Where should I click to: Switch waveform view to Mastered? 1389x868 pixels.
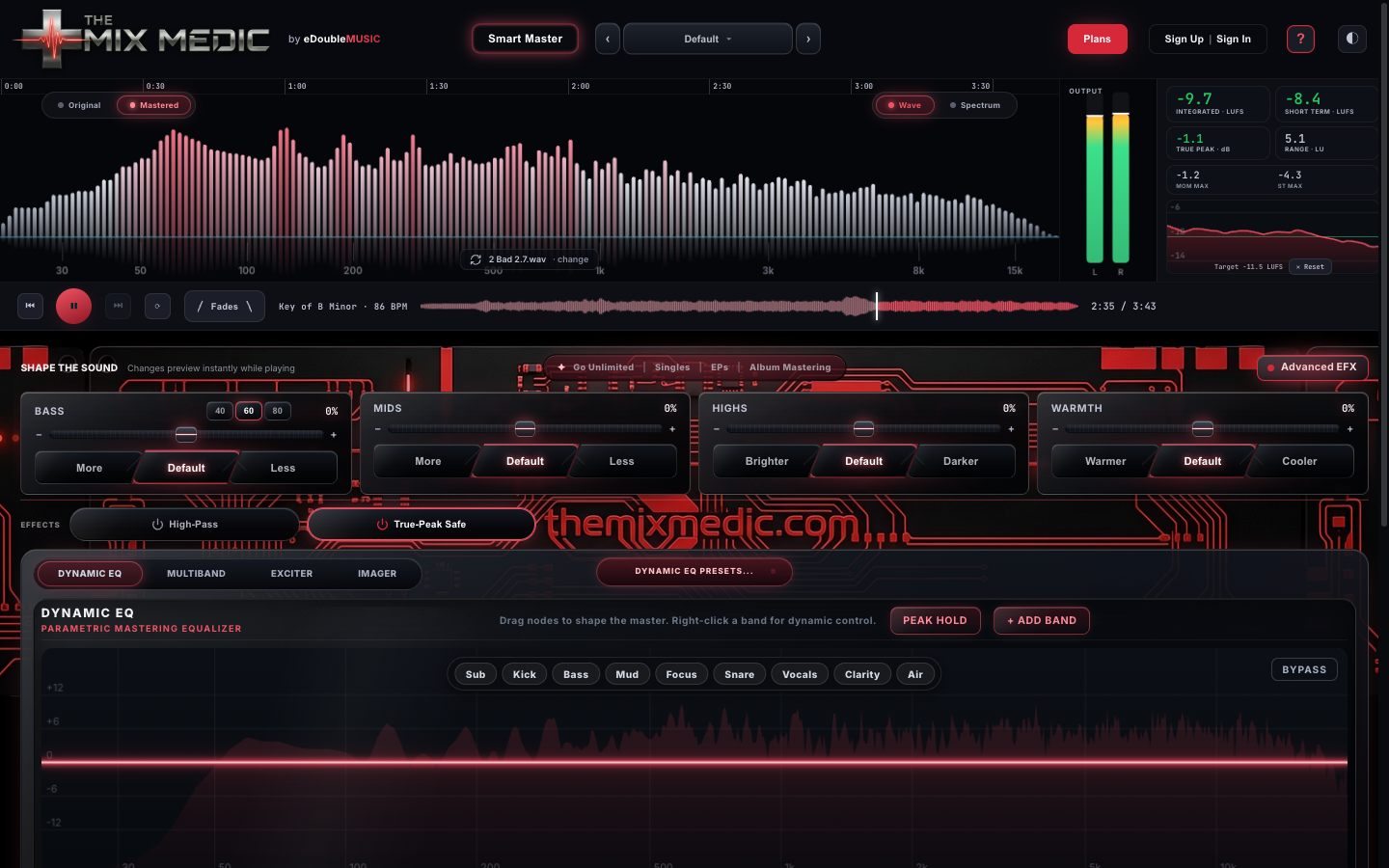click(x=154, y=105)
